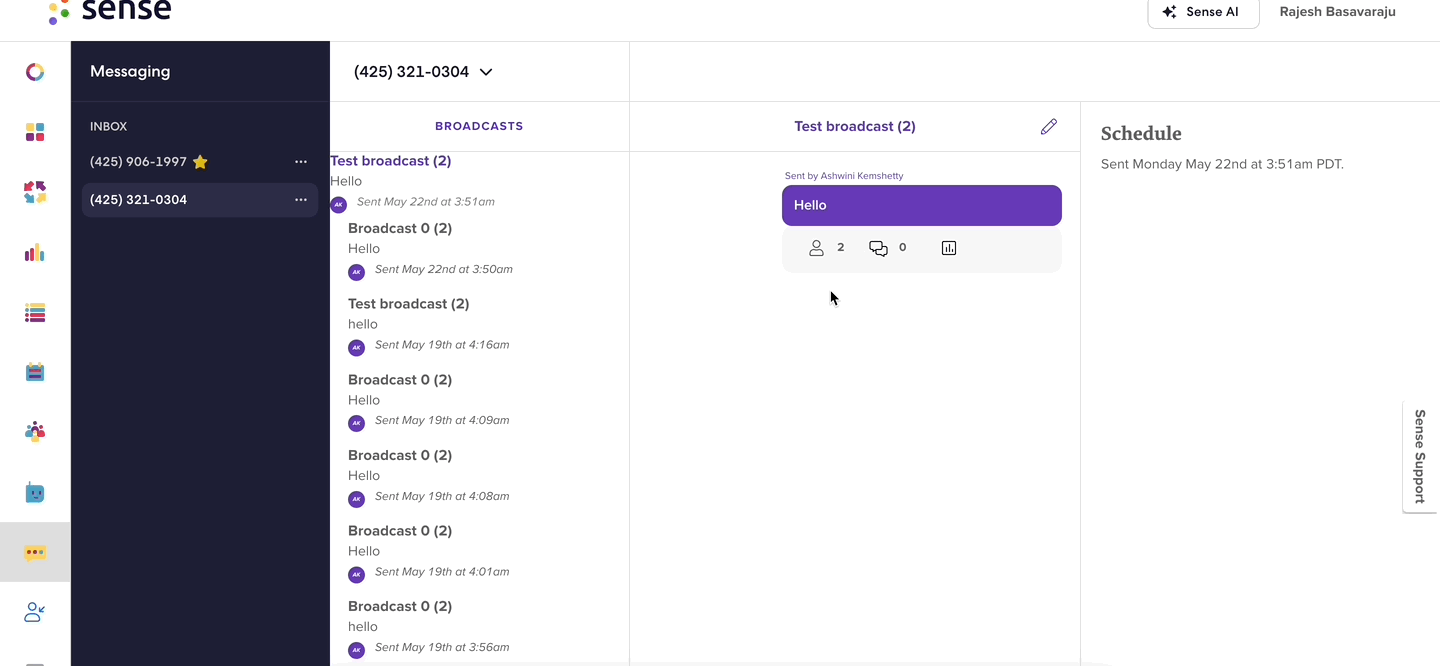Open the messaging chat bubble sidebar icon
This screenshot has width=1440, height=666.
tap(35, 552)
